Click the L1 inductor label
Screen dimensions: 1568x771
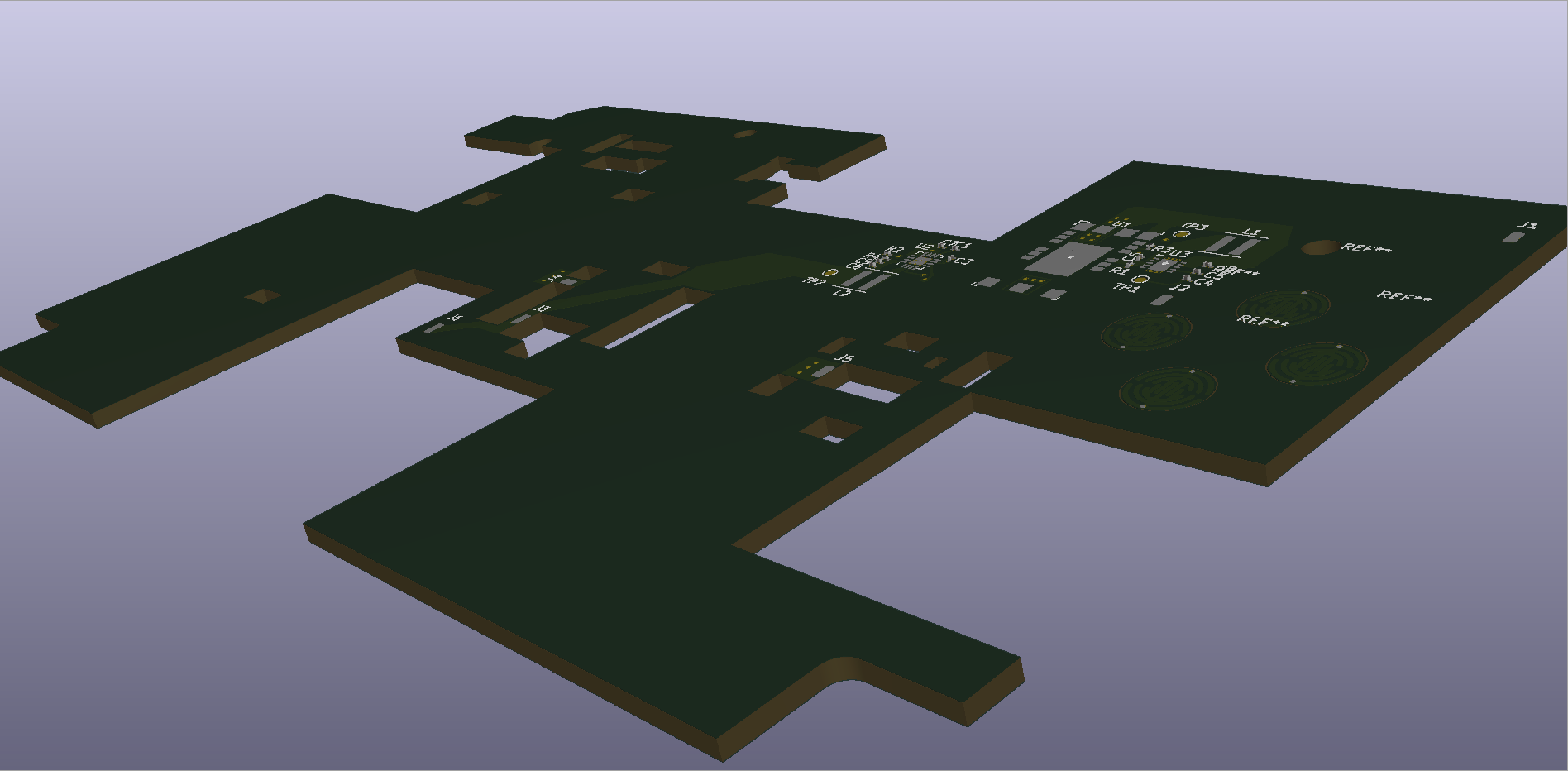(x=1252, y=232)
